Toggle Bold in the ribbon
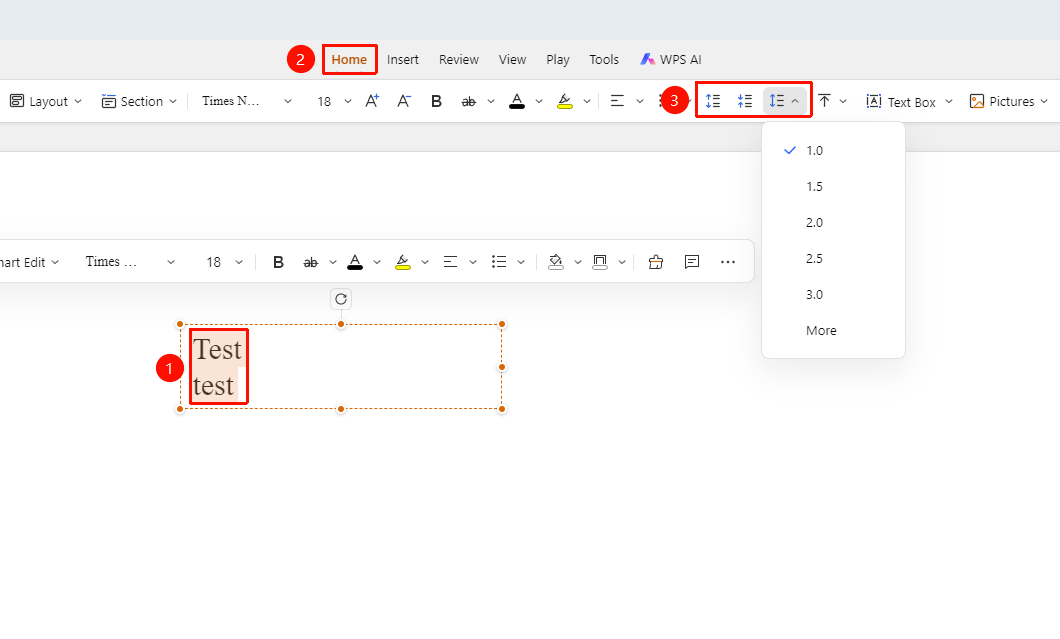 (x=436, y=101)
